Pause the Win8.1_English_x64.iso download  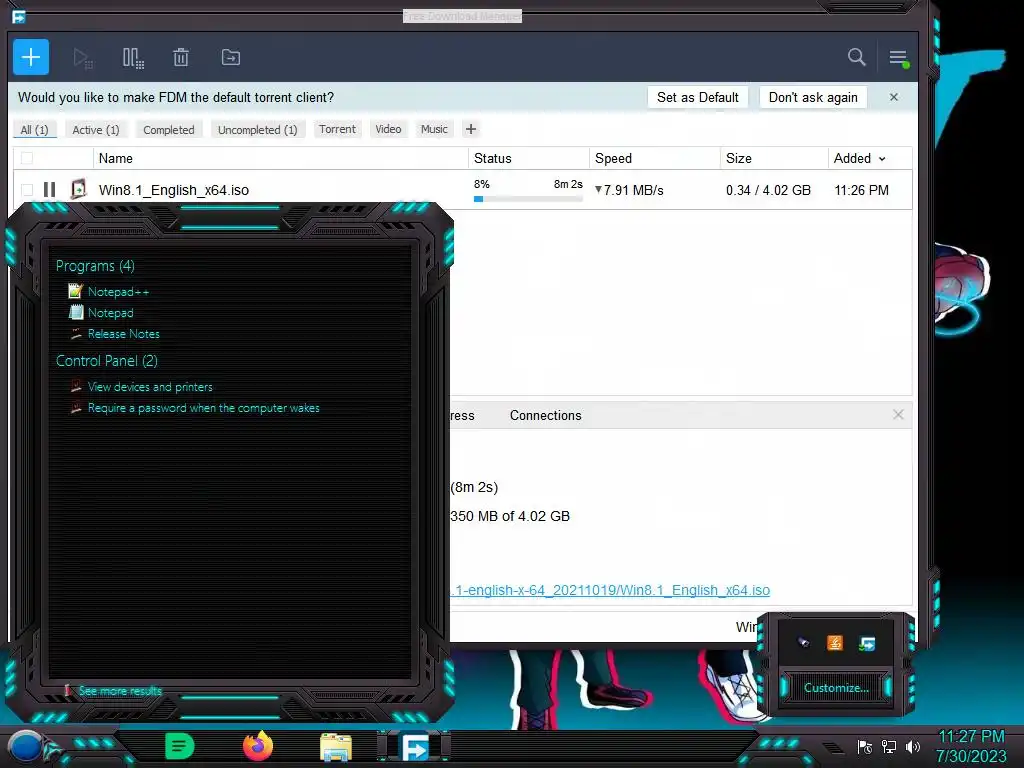(50, 189)
